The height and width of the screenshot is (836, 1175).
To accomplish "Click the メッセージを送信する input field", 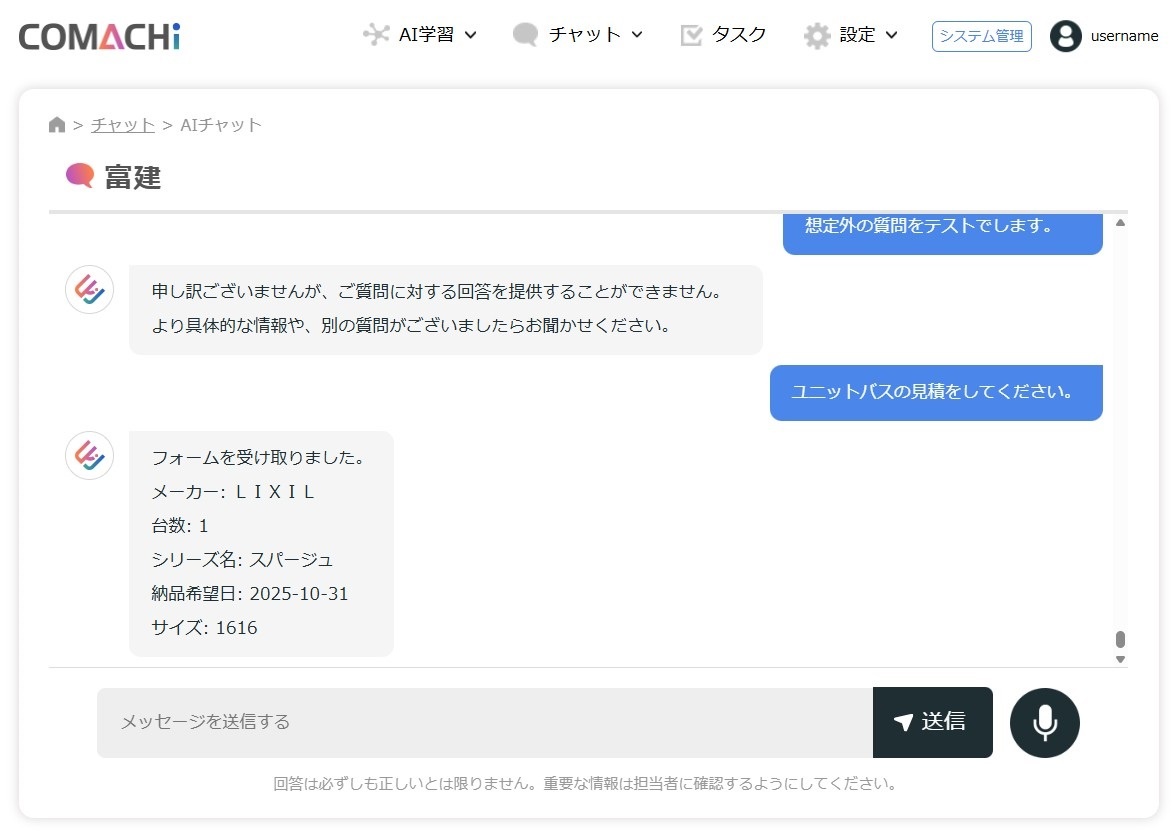I will (480, 722).
